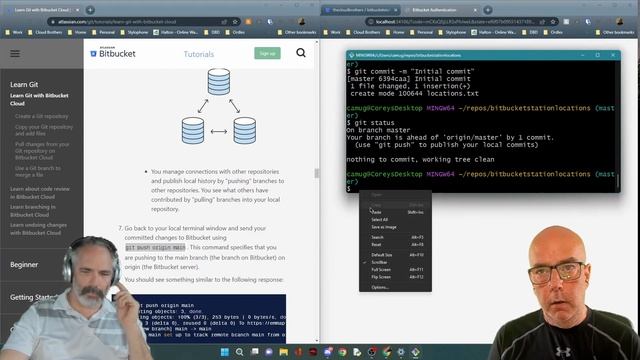The image size is (640, 360).
Task: Open the hamburger menu on Bitbucket tutorial page
Action: [x=15, y=53]
